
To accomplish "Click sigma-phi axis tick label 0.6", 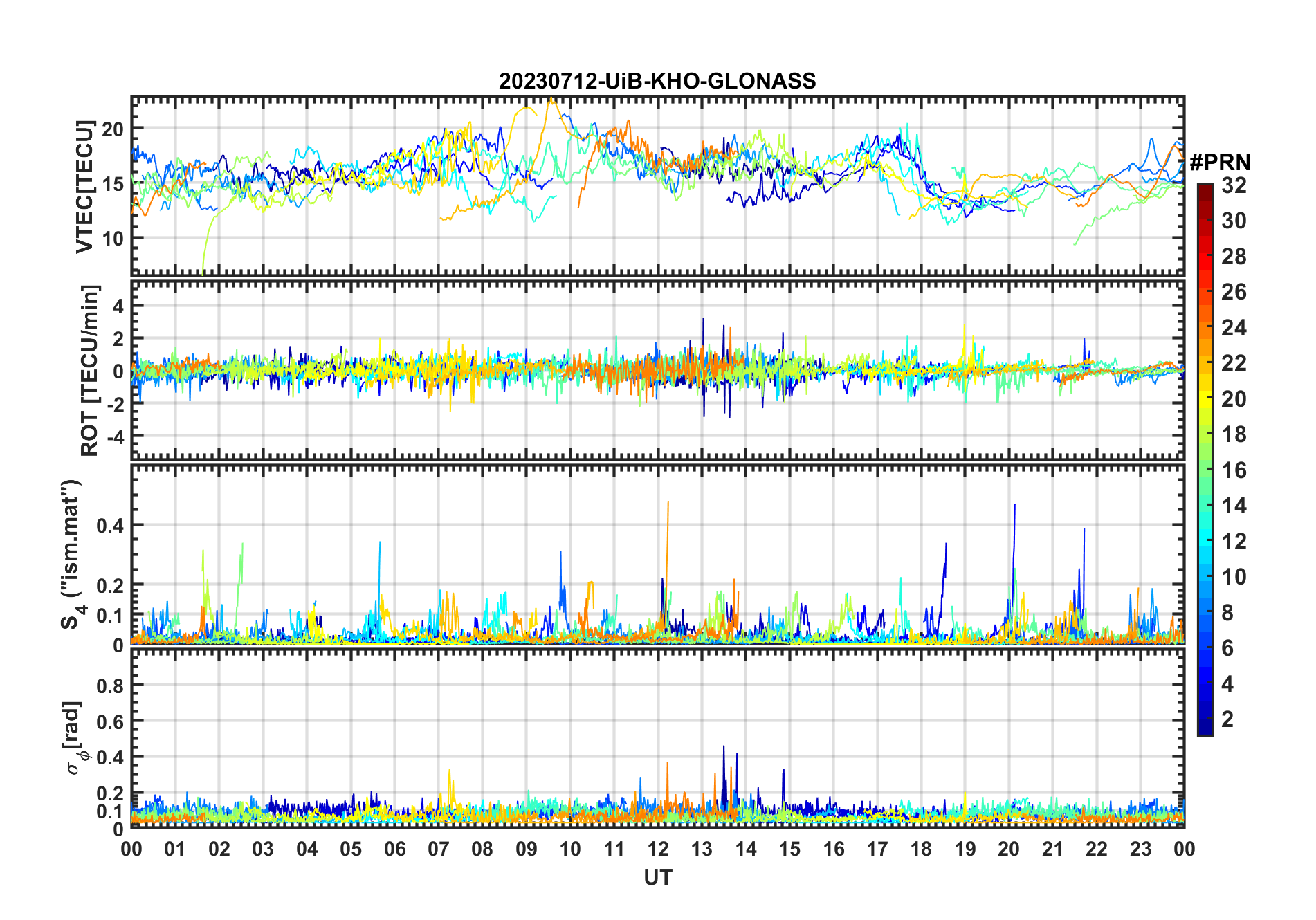I will coord(110,721).
